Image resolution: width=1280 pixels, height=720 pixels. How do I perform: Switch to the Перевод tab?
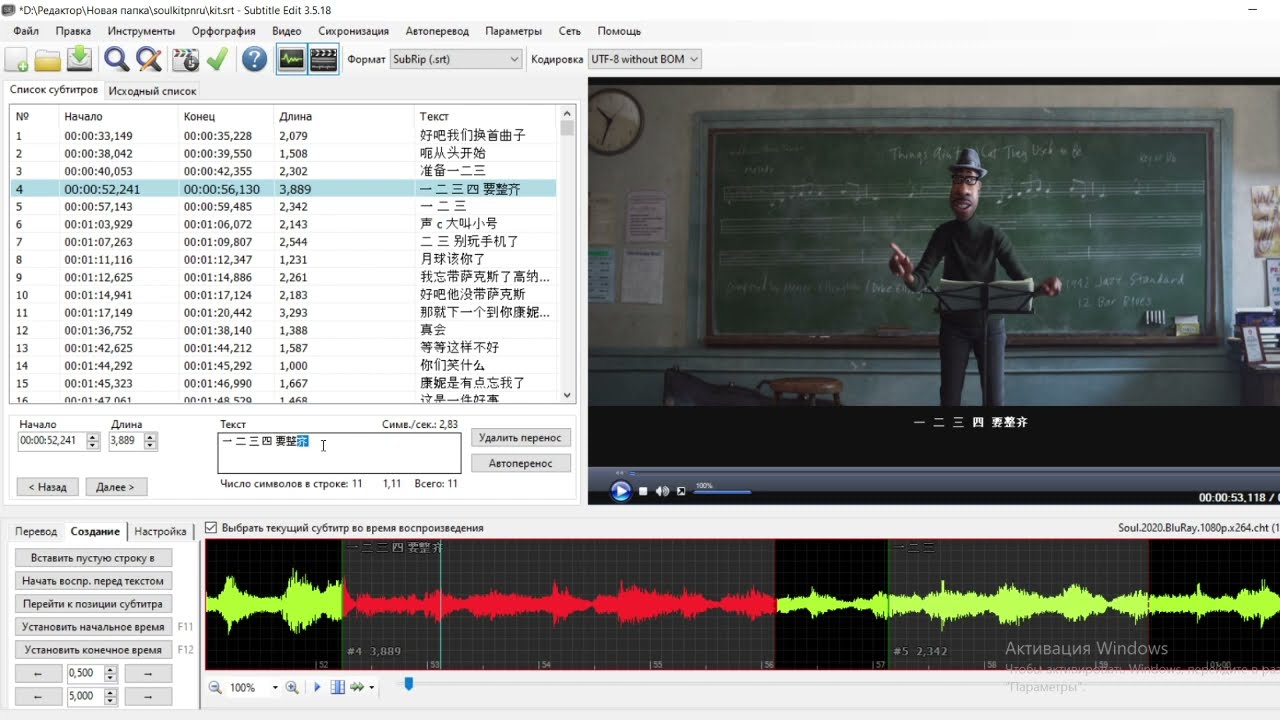[x=36, y=531]
